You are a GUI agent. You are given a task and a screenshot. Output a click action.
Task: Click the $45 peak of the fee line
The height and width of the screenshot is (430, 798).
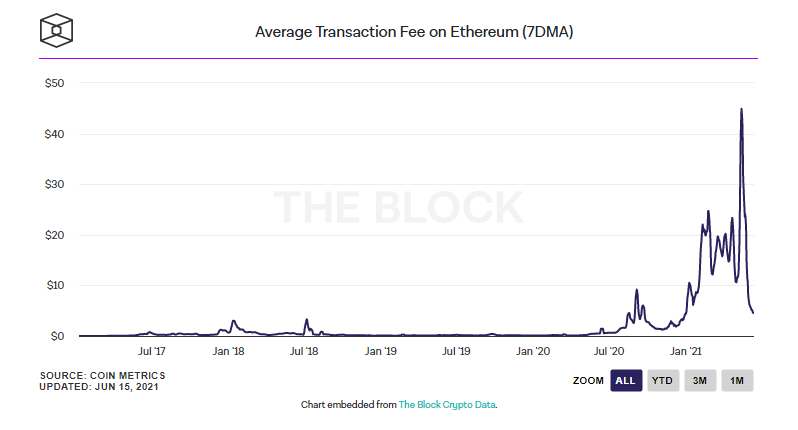tap(741, 109)
